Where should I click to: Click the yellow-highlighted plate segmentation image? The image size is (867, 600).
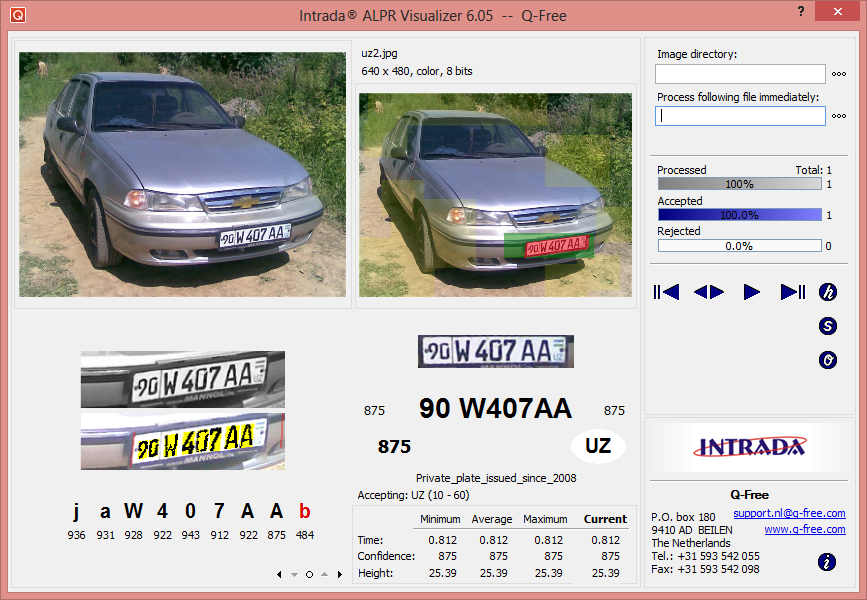(183, 441)
